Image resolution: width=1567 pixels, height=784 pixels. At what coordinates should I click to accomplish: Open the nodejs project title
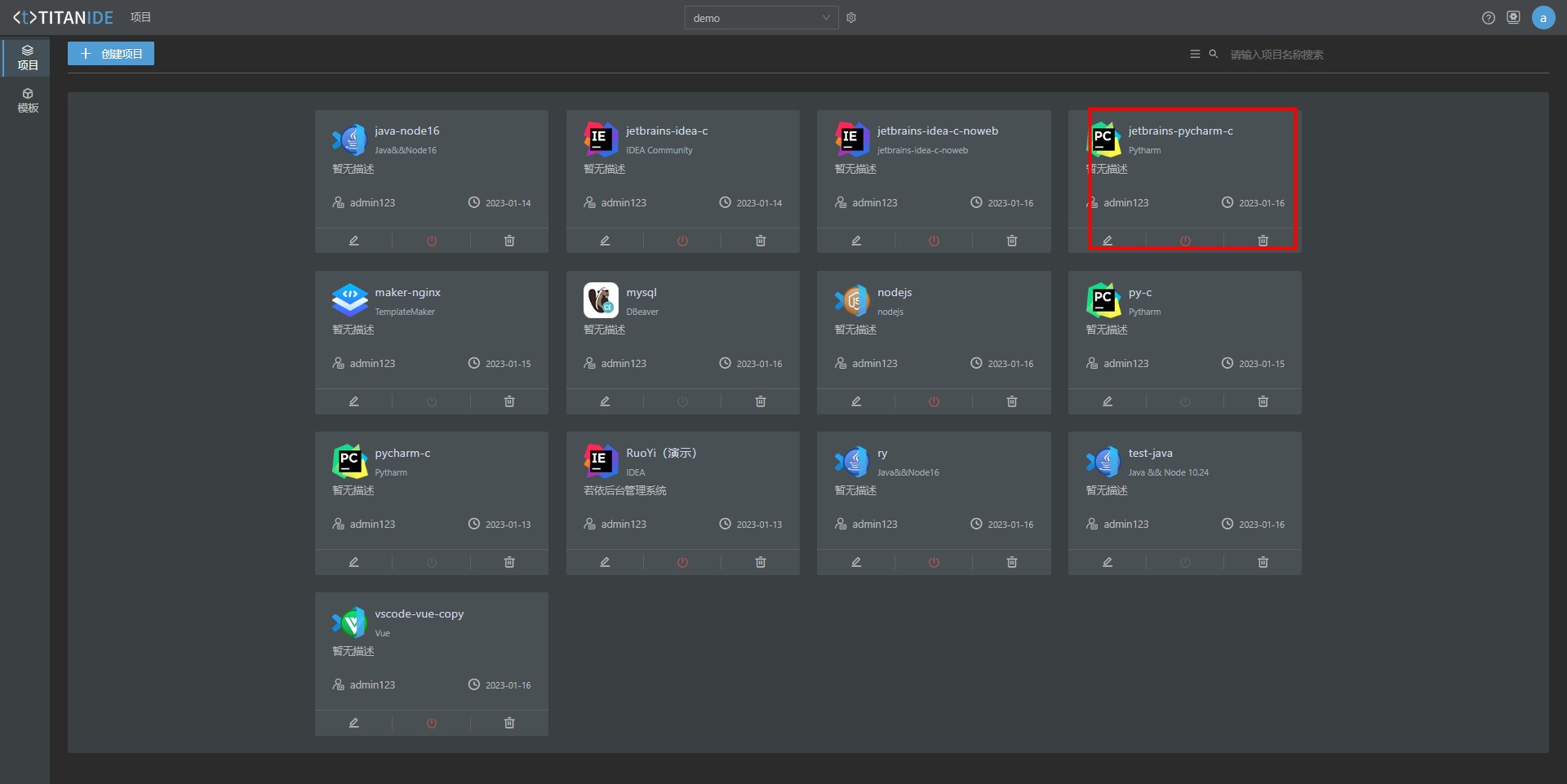[x=894, y=292]
